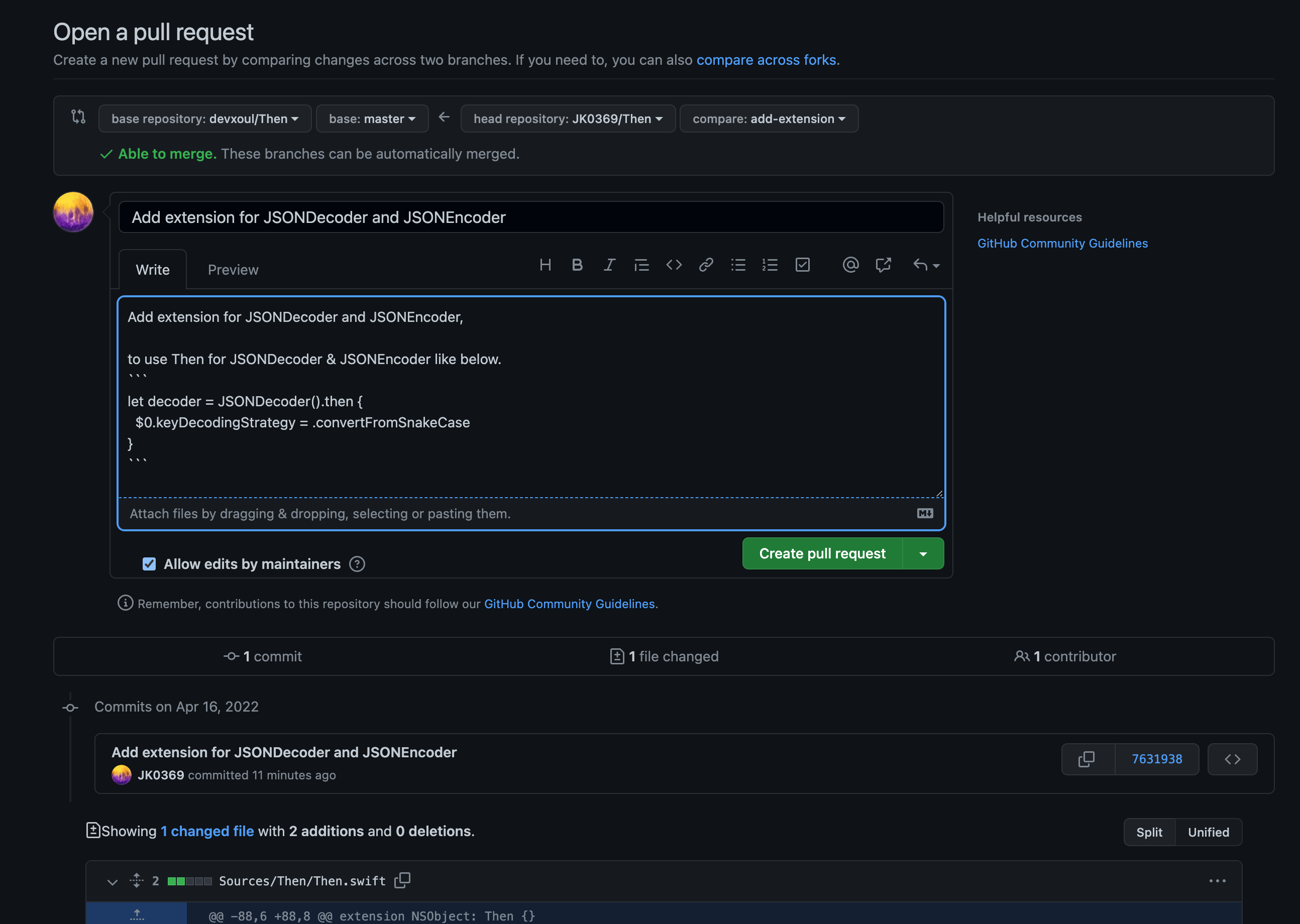Uncheck Allow edits by maintainers
1300x924 pixels.
149,564
